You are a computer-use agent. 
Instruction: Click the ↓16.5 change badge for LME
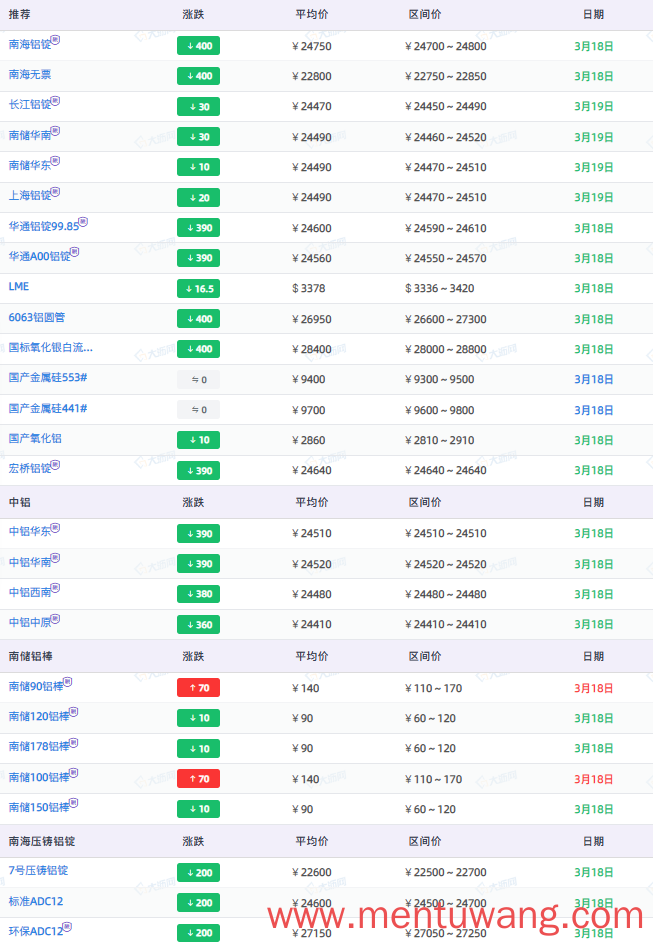[x=199, y=288]
